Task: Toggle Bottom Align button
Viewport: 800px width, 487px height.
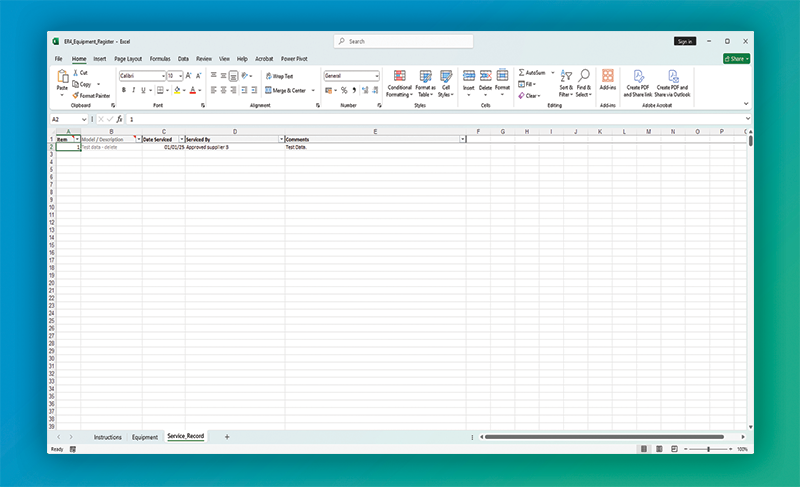Action: (233, 75)
